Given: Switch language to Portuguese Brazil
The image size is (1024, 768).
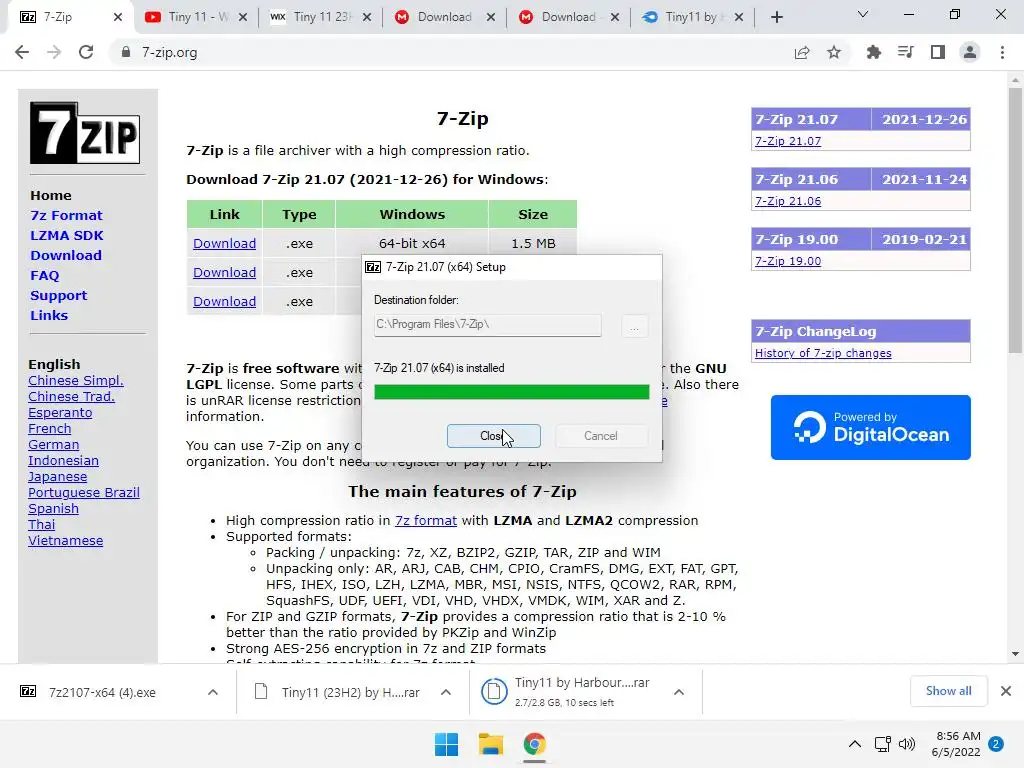Looking at the screenshot, I should (x=84, y=492).
